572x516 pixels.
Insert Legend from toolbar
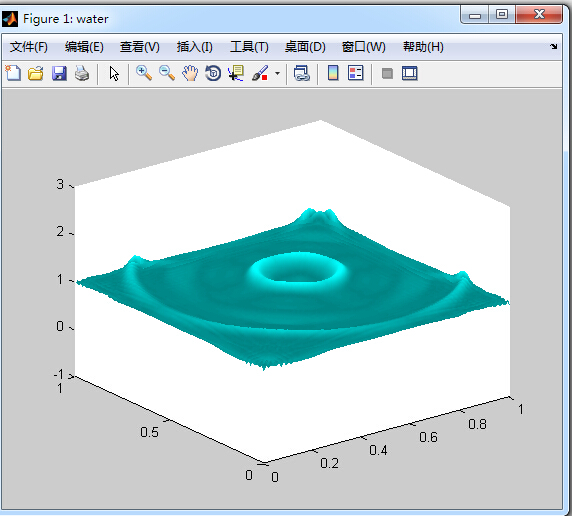[x=355, y=73]
